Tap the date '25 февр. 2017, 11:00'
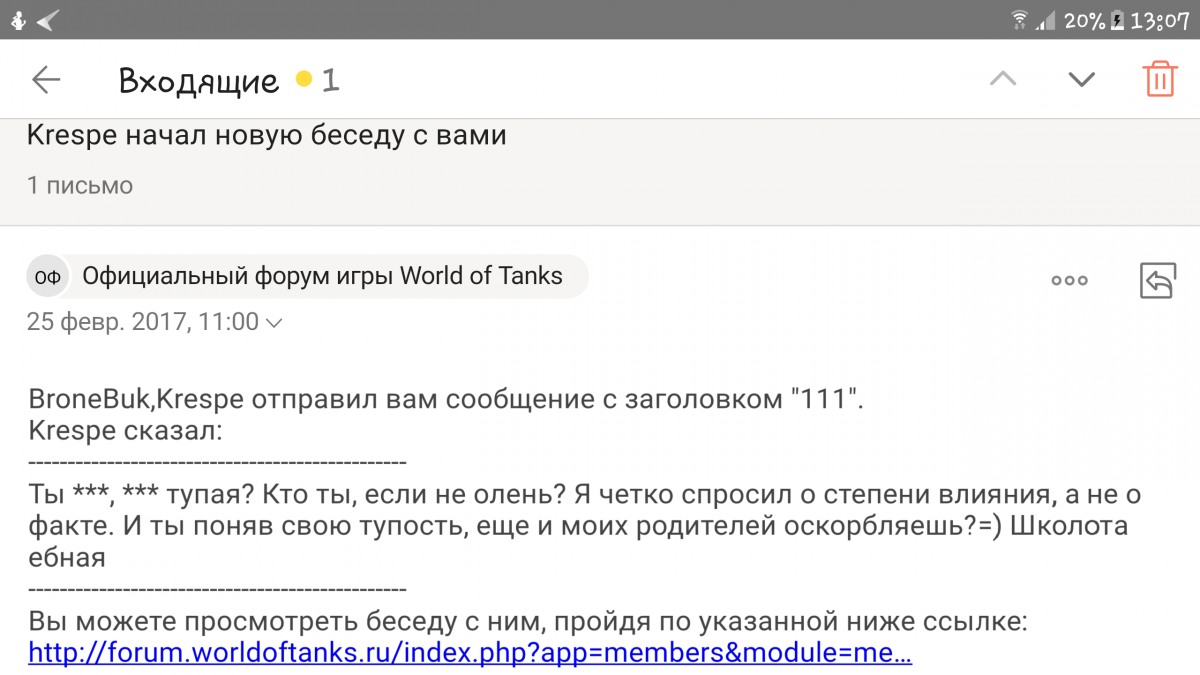This screenshot has width=1200, height=675. point(143,322)
